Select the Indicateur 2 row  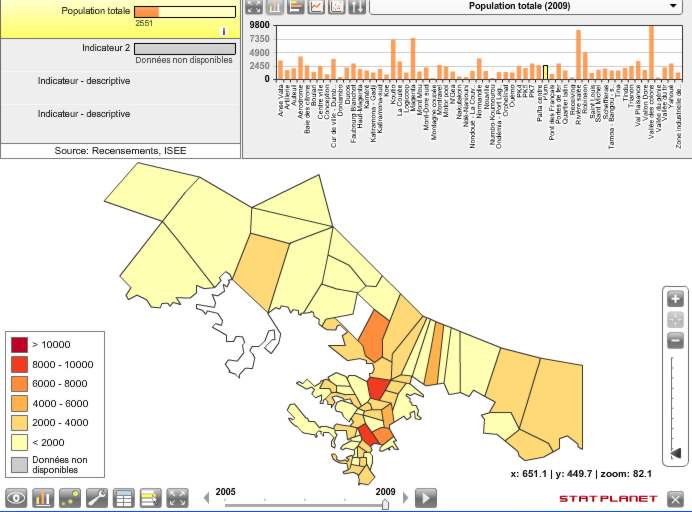(x=120, y=52)
